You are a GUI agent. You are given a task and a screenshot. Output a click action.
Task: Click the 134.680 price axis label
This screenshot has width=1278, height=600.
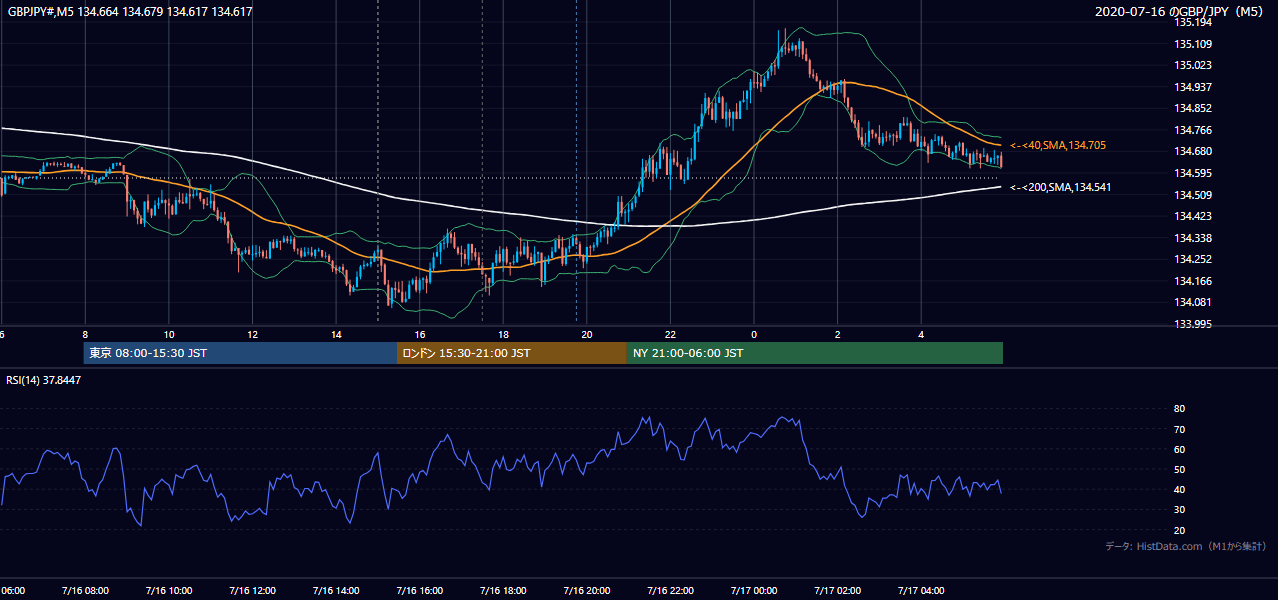click(1193, 152)
